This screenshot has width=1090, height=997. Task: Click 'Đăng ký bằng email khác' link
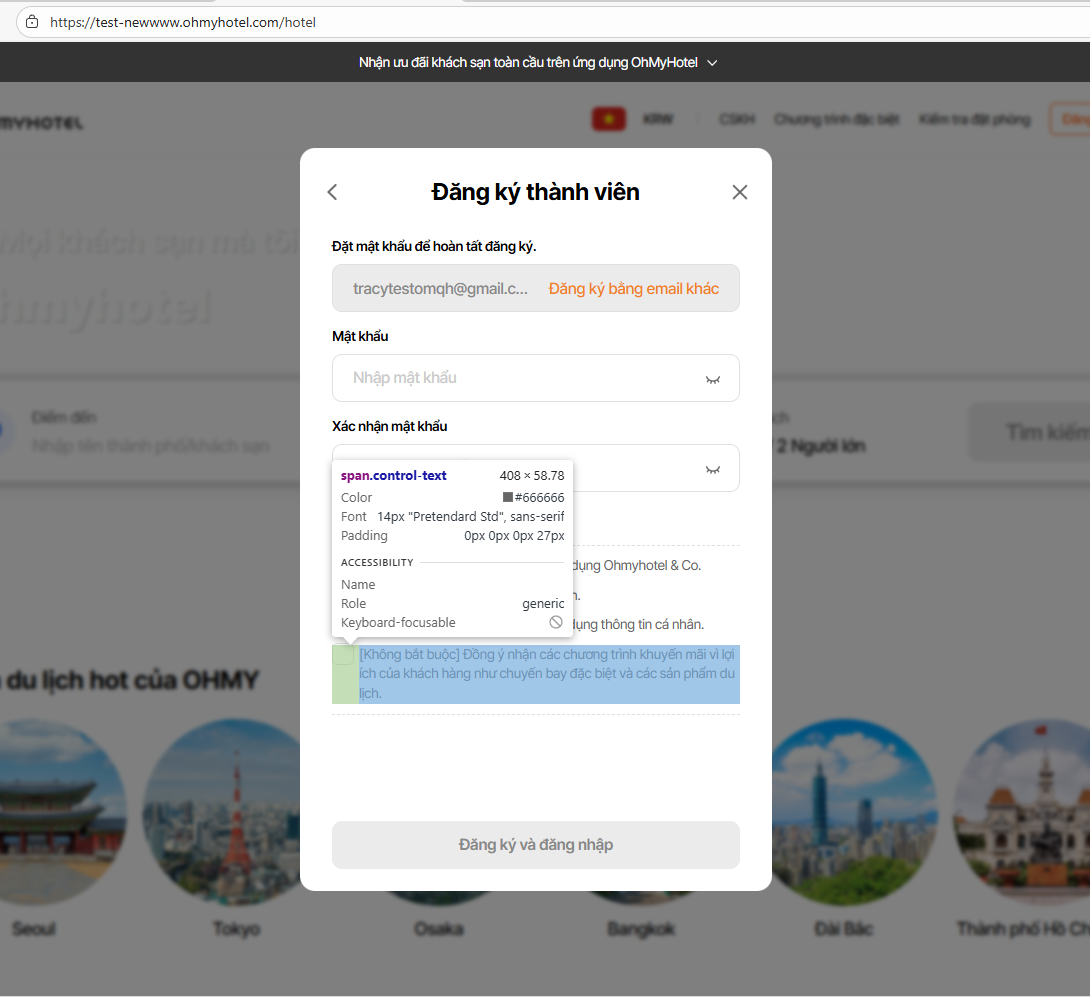point(633,289)
